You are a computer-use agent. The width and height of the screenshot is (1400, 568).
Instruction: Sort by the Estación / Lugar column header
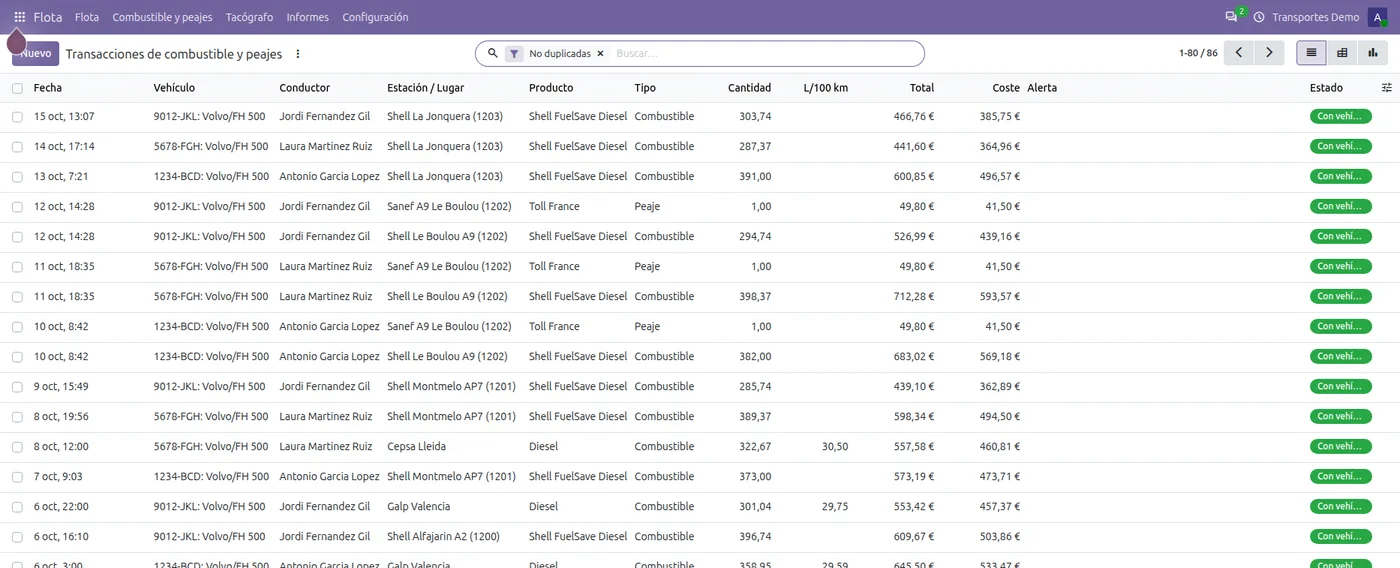click(425, 88)
